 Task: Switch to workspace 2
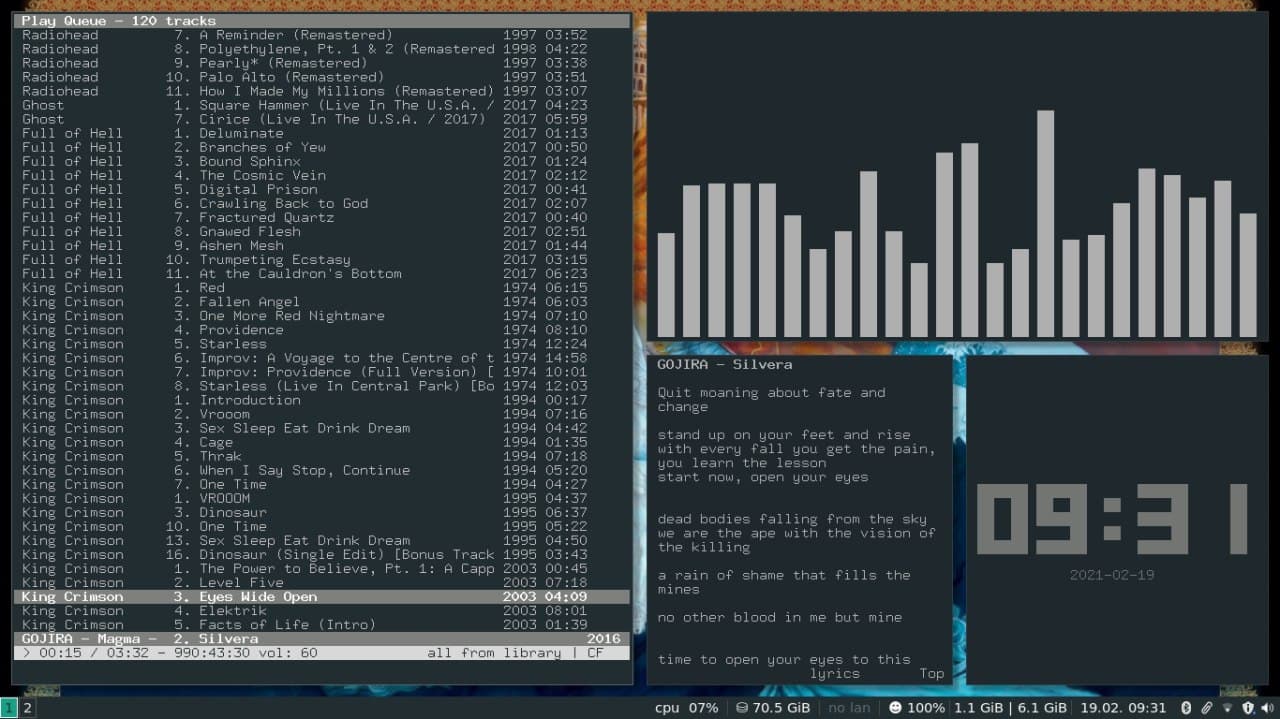click(x=28, y=708)
